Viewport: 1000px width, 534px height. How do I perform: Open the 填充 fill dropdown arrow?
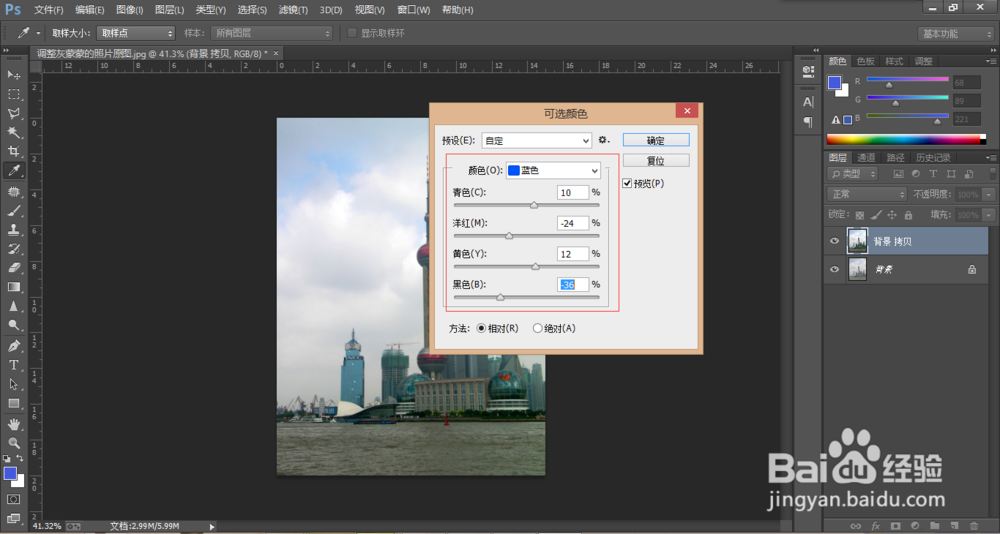989,215
